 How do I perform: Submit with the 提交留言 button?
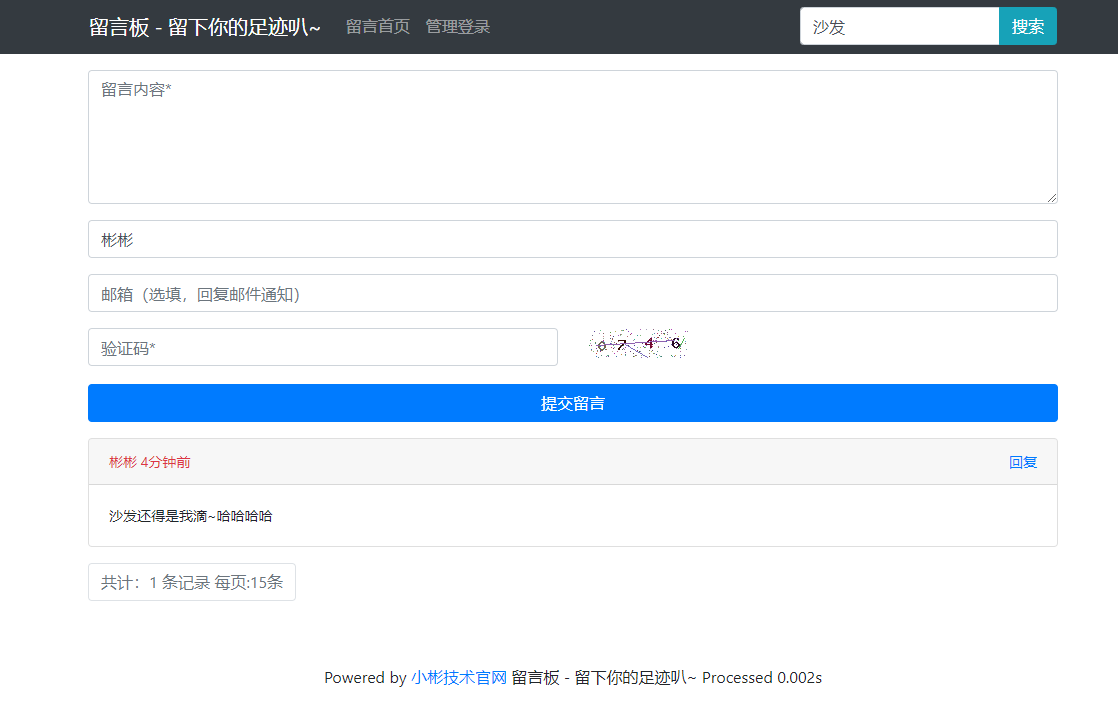tap(572, 404)
